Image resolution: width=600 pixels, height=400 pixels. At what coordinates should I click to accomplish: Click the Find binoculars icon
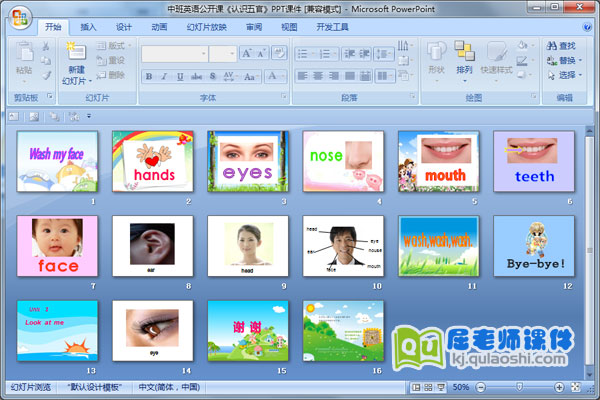[x=551, y=45]
